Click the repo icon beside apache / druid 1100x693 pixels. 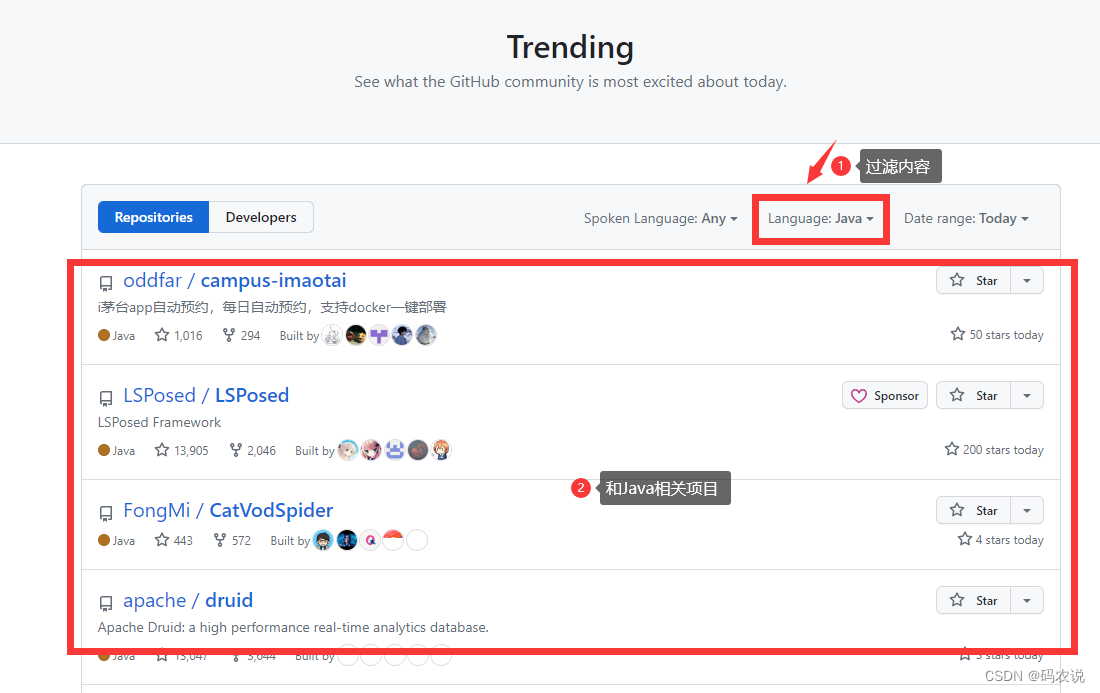coord(106,603)
